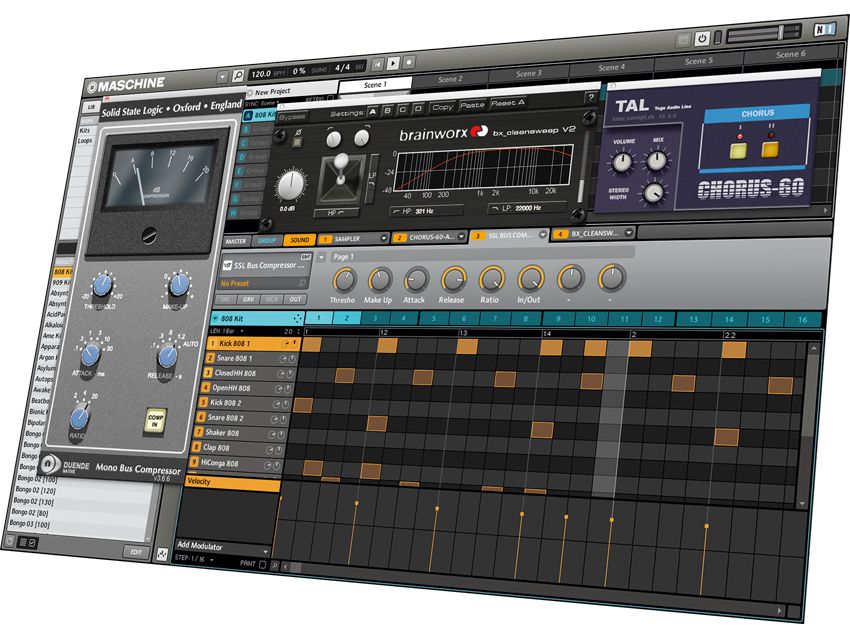Click the joystick handle in bx_cleansweep filter pad

(341, 160)
